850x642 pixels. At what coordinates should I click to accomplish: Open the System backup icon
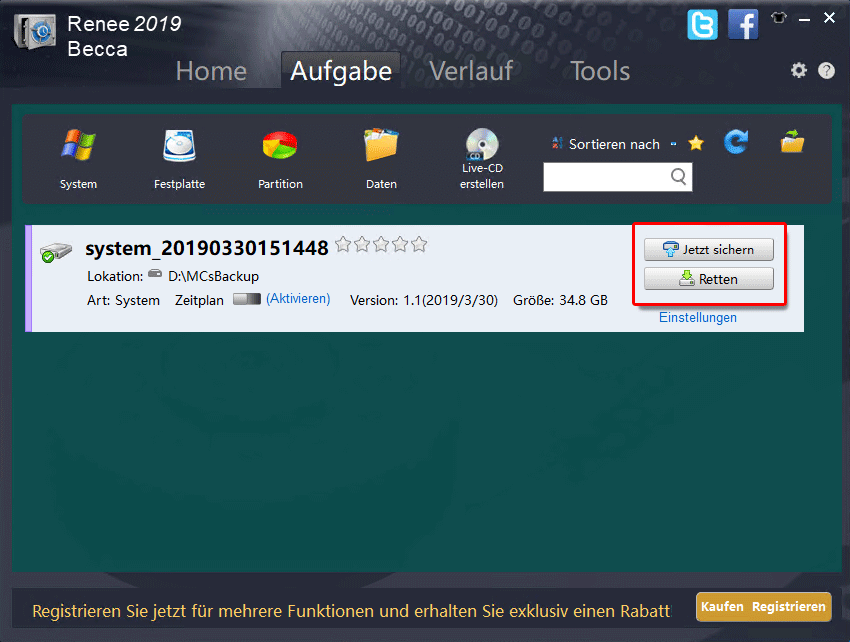tap(78, 146)
